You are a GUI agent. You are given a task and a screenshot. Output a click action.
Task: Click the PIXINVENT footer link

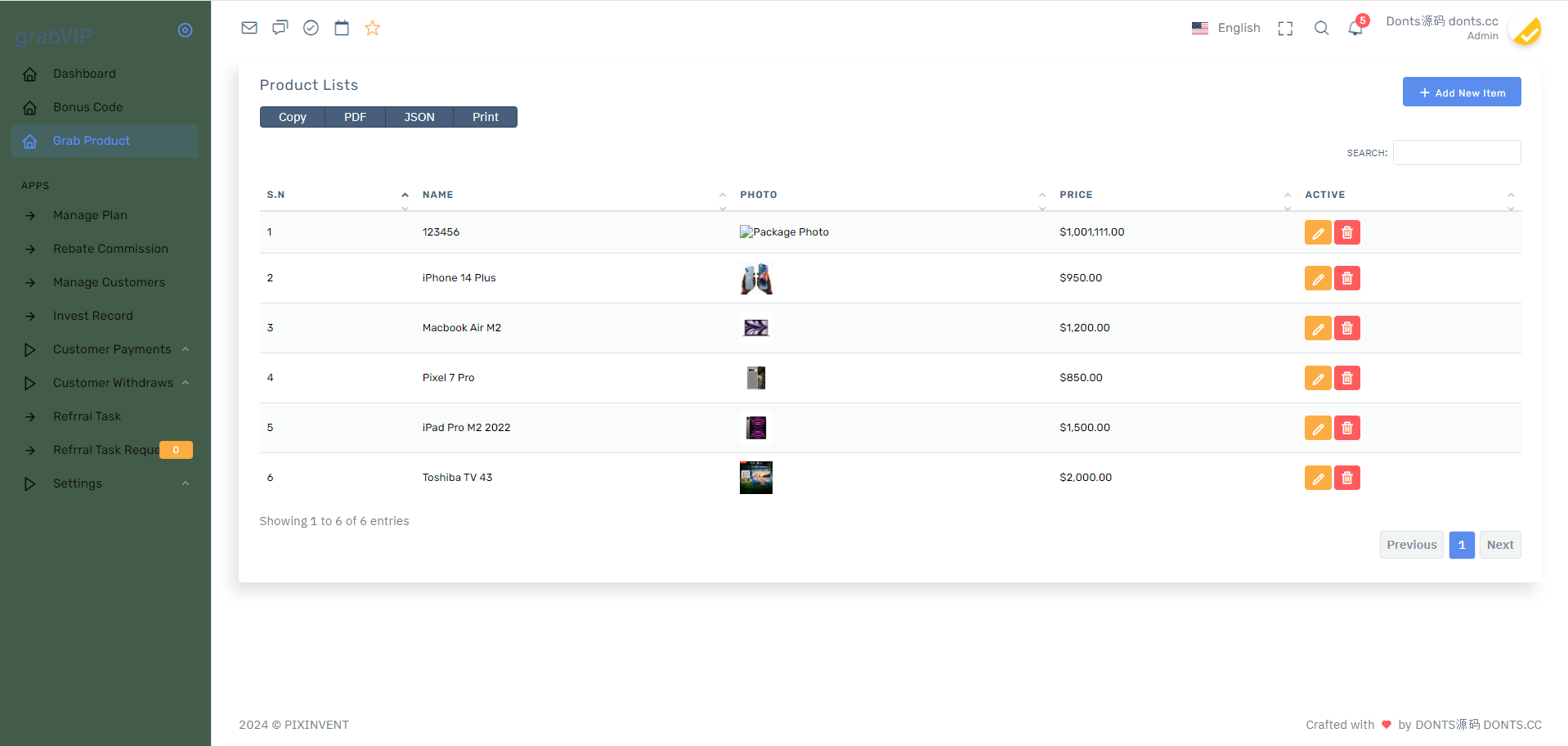tap(316, 725)
